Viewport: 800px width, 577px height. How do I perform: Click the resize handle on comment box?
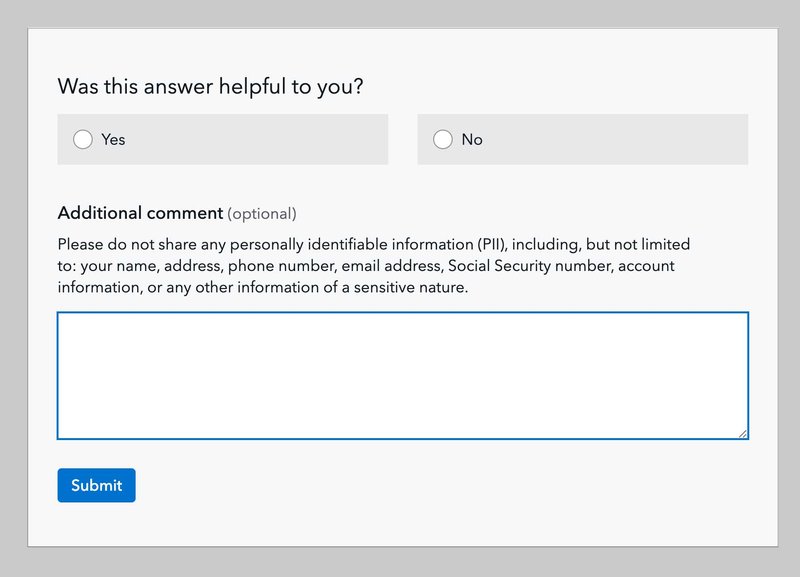point(743,433)
